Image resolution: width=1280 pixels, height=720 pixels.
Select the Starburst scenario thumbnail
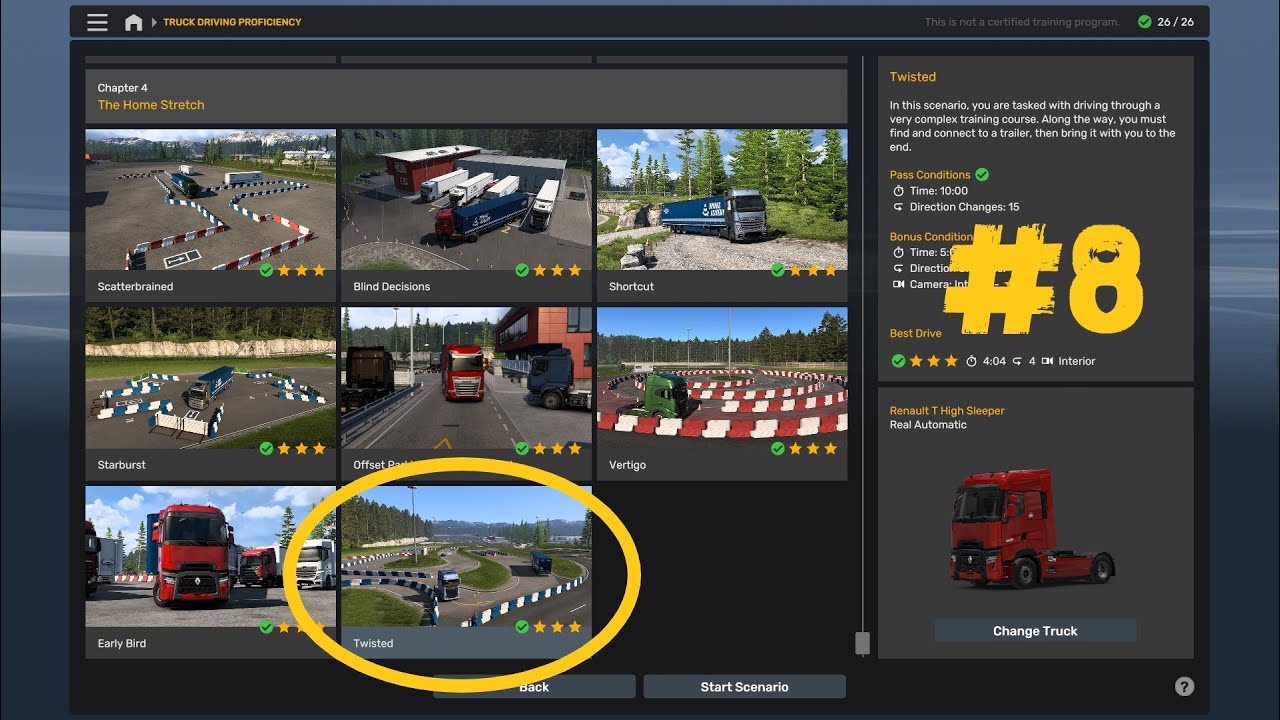tap(211, 378)
